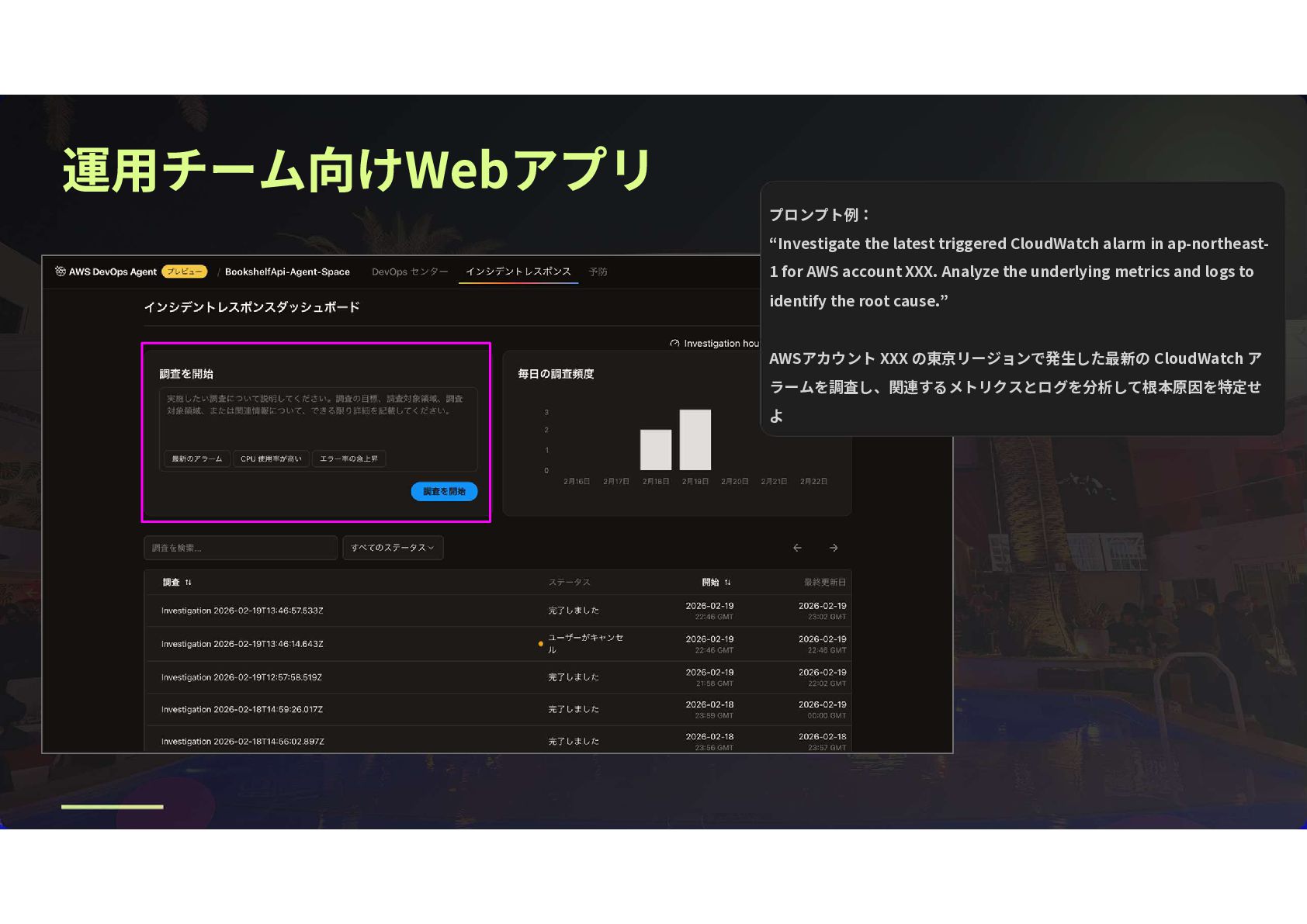Click the orange status dot for cancelled investigation
The width and height of the screenshot is (1307, 924).
[541, 644]
